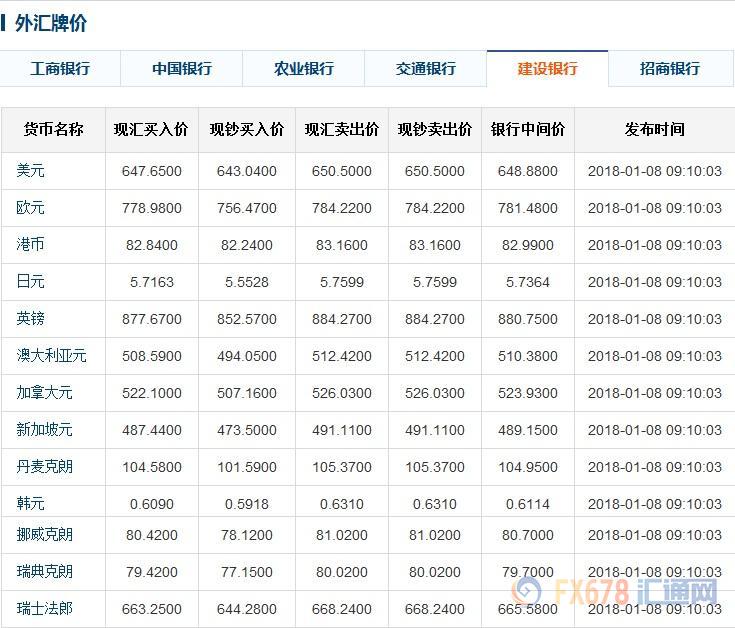Screen dimensions: 735x628
Task: Select the 韩元 currency row label
Action: pos(30,504)
